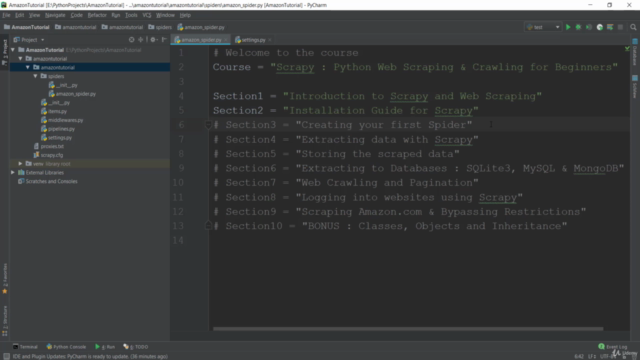The width and height of the screenshot is (640, 360).
Task: Click spiders breadcrumb in navigation bar
Action: (x=160, y=27)
